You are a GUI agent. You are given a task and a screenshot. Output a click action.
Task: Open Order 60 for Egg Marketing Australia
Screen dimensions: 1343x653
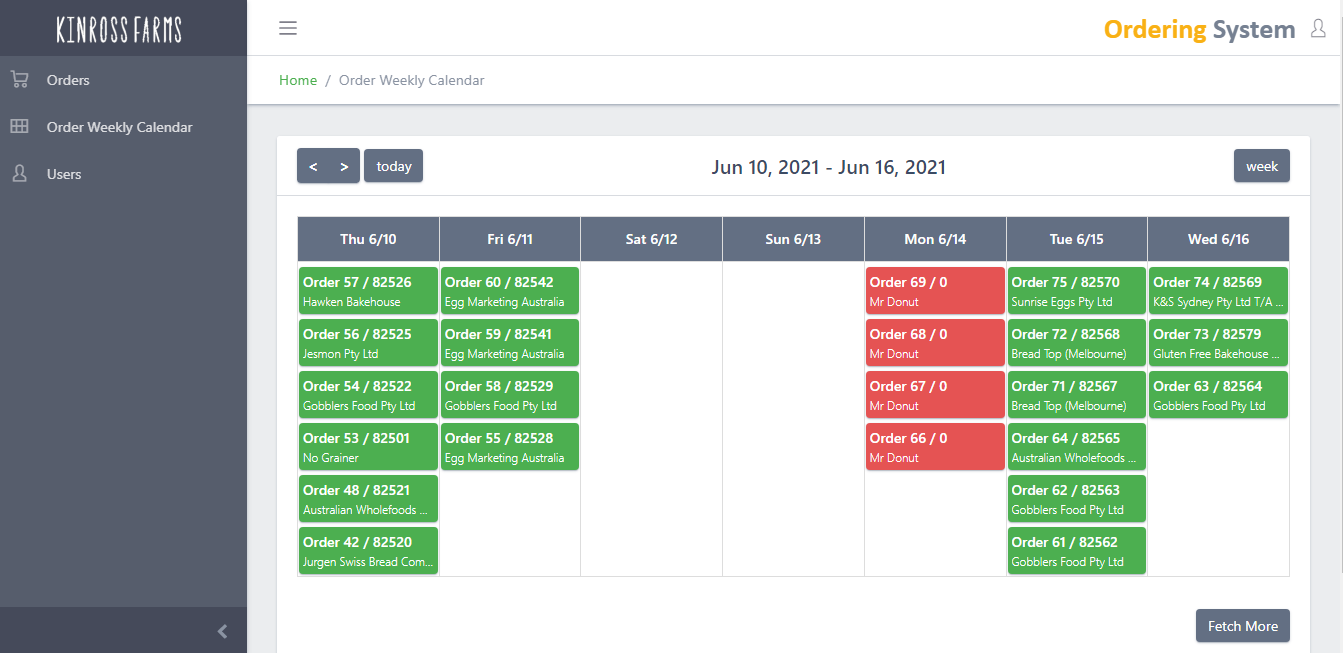[510, 291]
